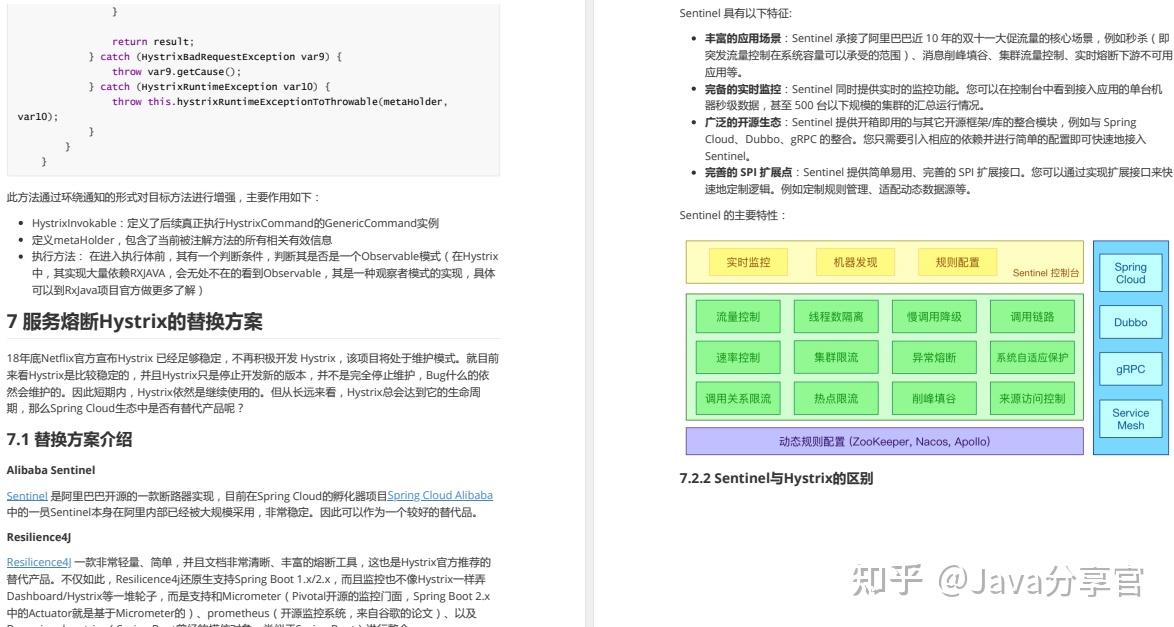Click the 定义metaHolder bullet line
Image resolution: width=1174 pixels, height=627 pixels.
pyautogui.click(x=182, y=240)
